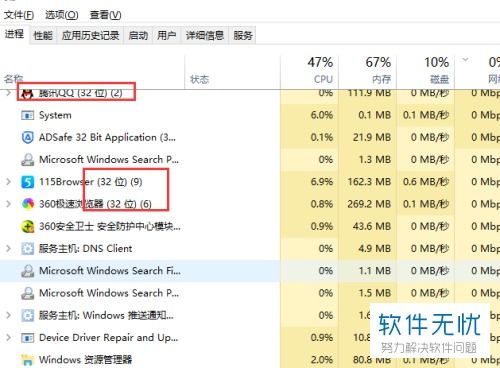Click the 162.3 MB memory value for 115Browser
Viewport: 500px width, 368px height.
[369, 182]
